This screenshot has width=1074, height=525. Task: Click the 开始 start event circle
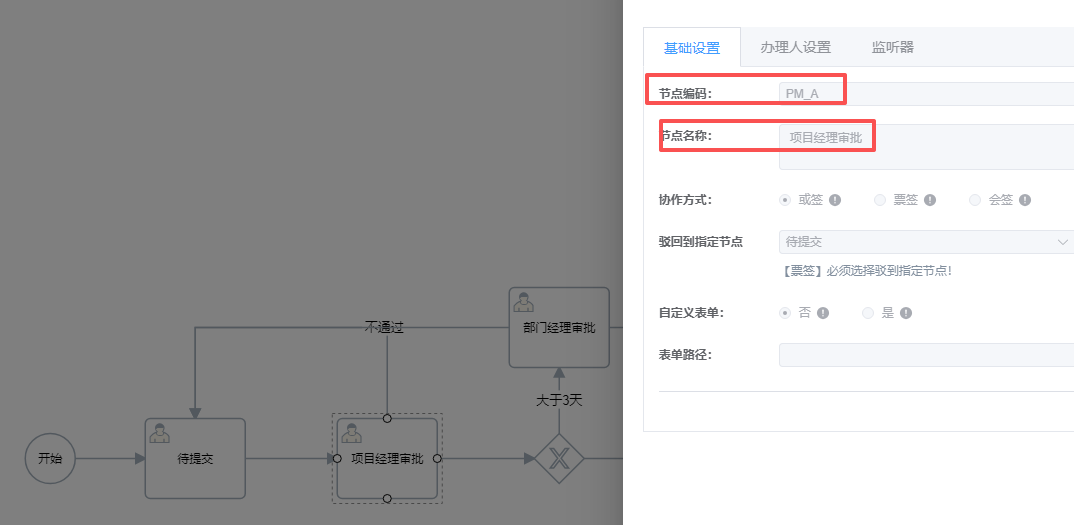click(x=50, y=459)
